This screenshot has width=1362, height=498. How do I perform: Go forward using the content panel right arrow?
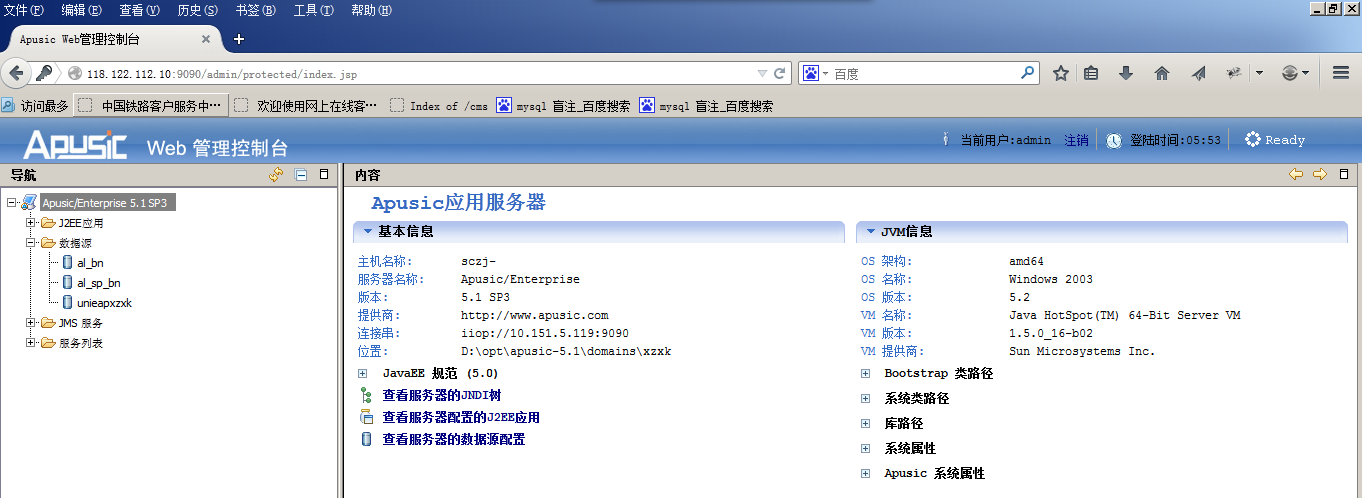(x=1320, y=174)
